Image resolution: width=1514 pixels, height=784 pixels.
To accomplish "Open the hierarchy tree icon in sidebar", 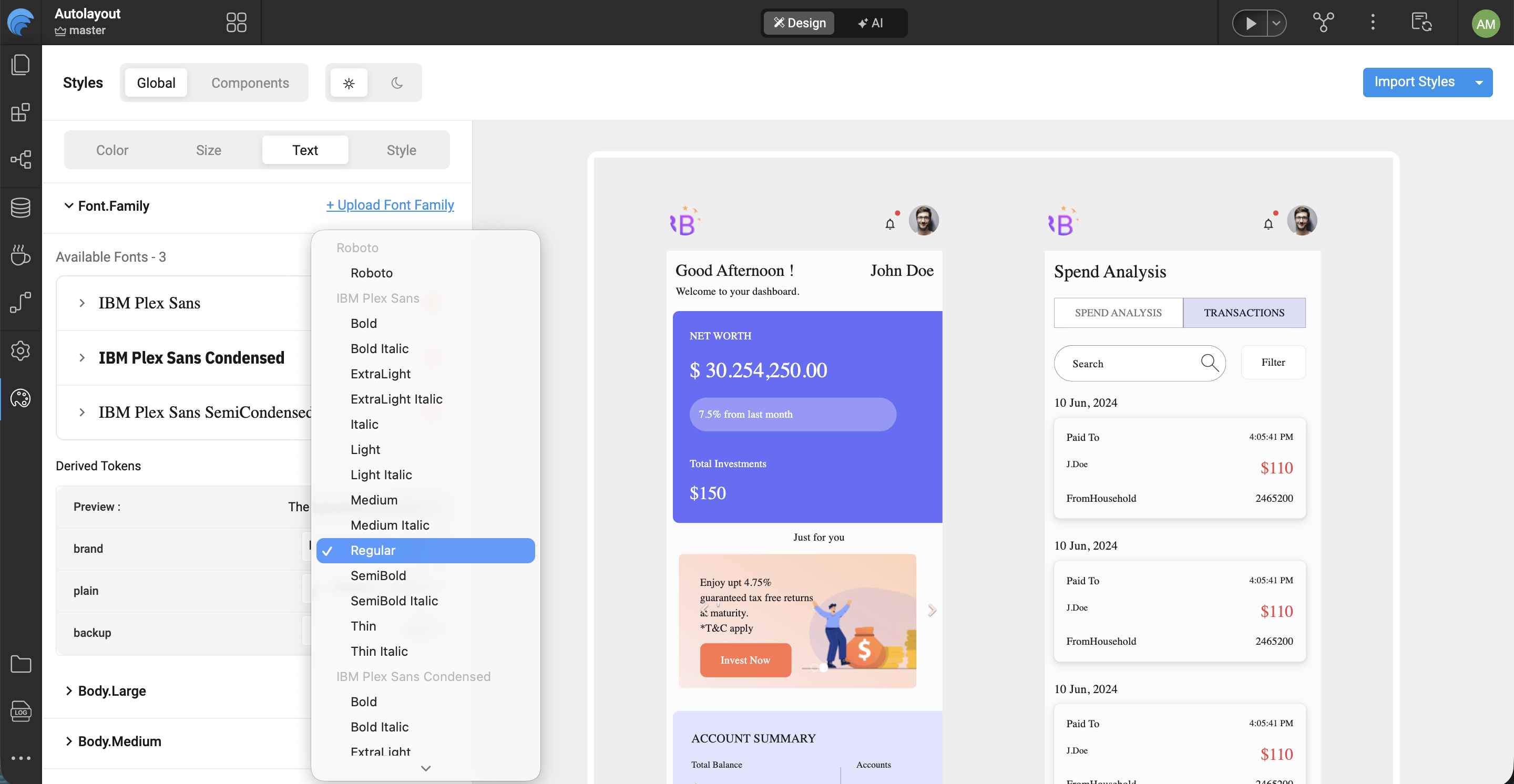I will tap(21, 160).
